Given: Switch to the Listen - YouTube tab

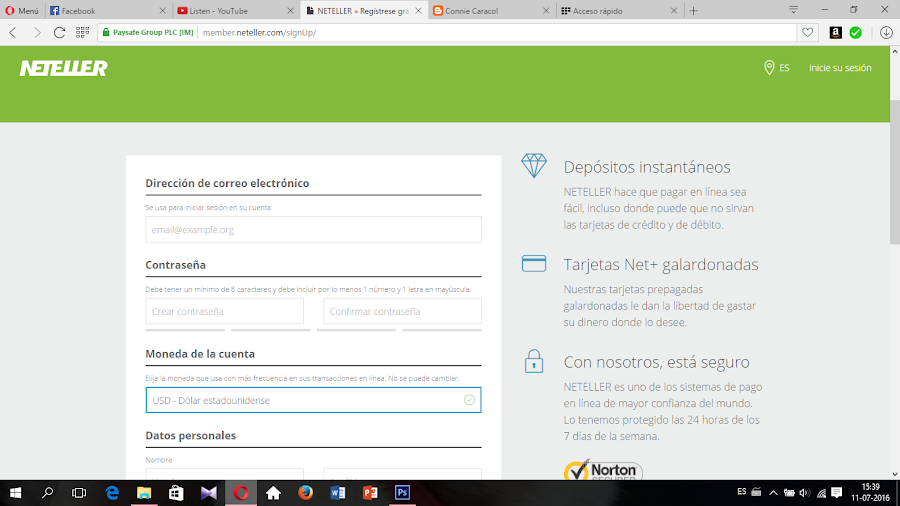Looking at the screenshot, I should pyautogui.click(x=235, y=10).
